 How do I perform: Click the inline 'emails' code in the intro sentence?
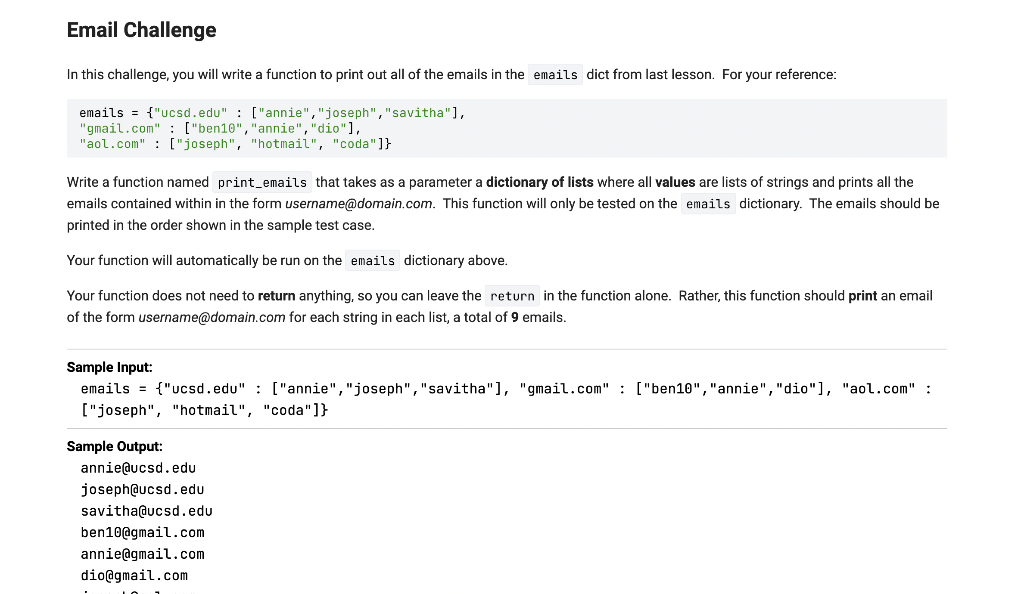pos(555,75)
